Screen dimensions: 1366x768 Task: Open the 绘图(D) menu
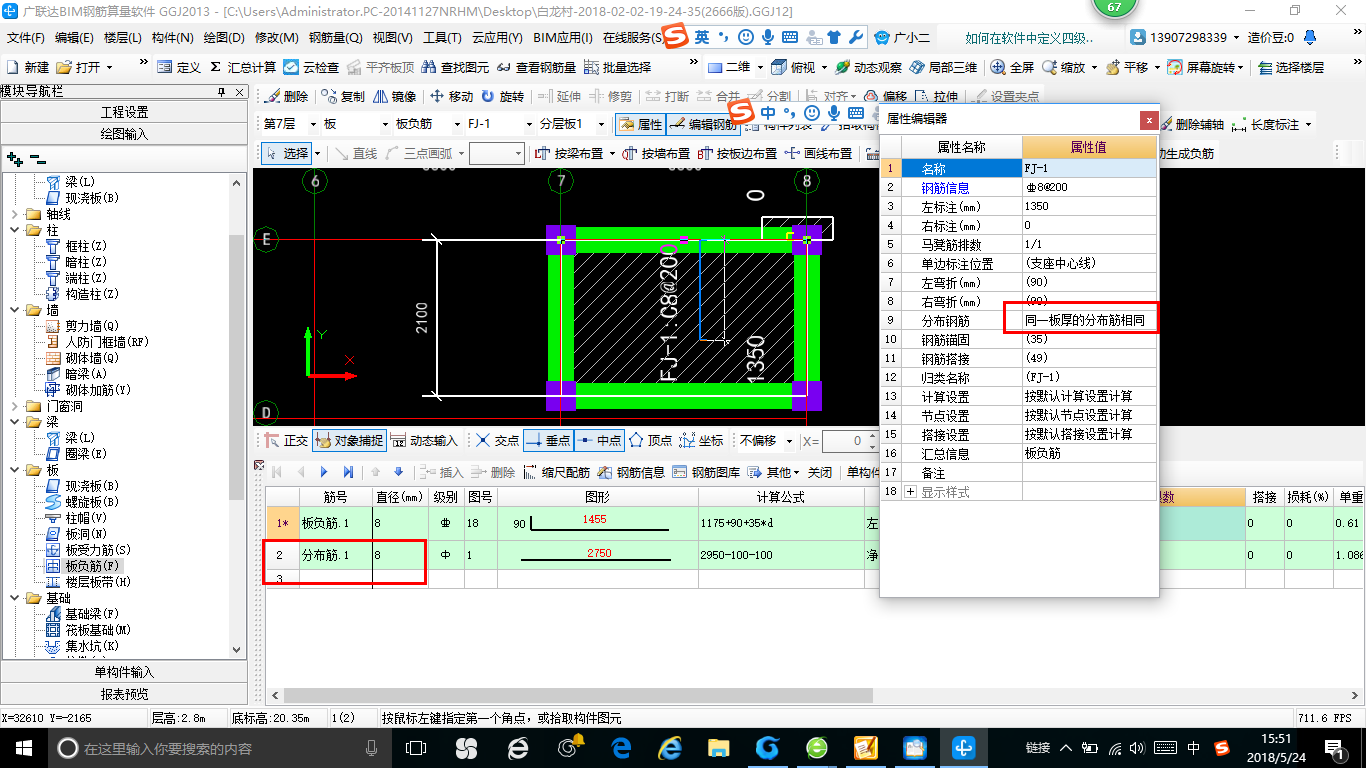coord(223,38)
